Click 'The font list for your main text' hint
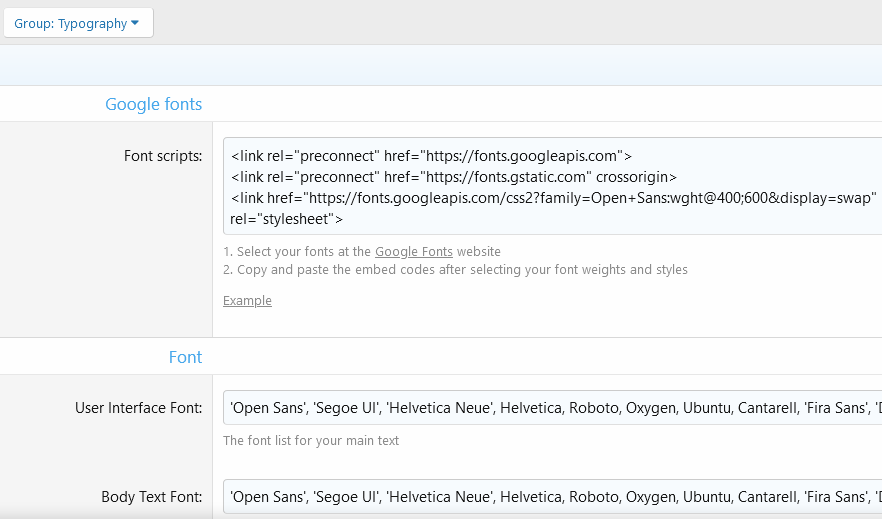The width and height of the screenshot is (882, 519). pyautogui.click(x=311, y=441)
